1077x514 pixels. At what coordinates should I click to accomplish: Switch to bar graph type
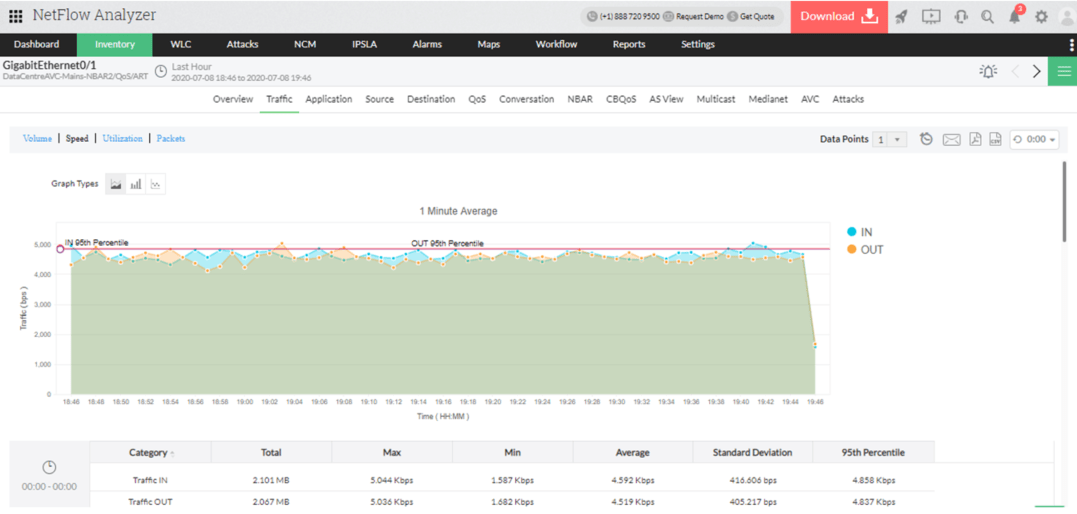[x=135, y=184]
